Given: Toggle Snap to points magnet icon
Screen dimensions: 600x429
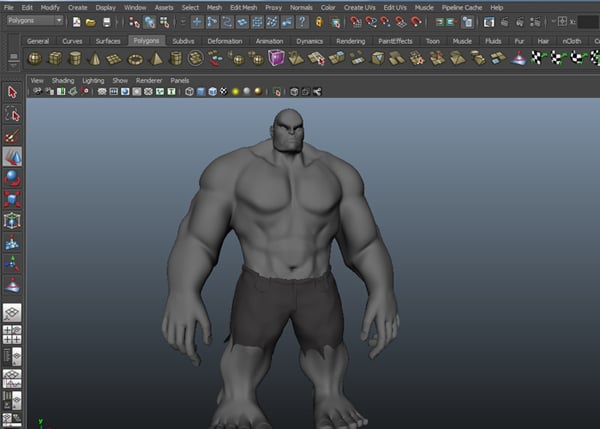Looking at the screenshot, I should click(x=385, y=22).
